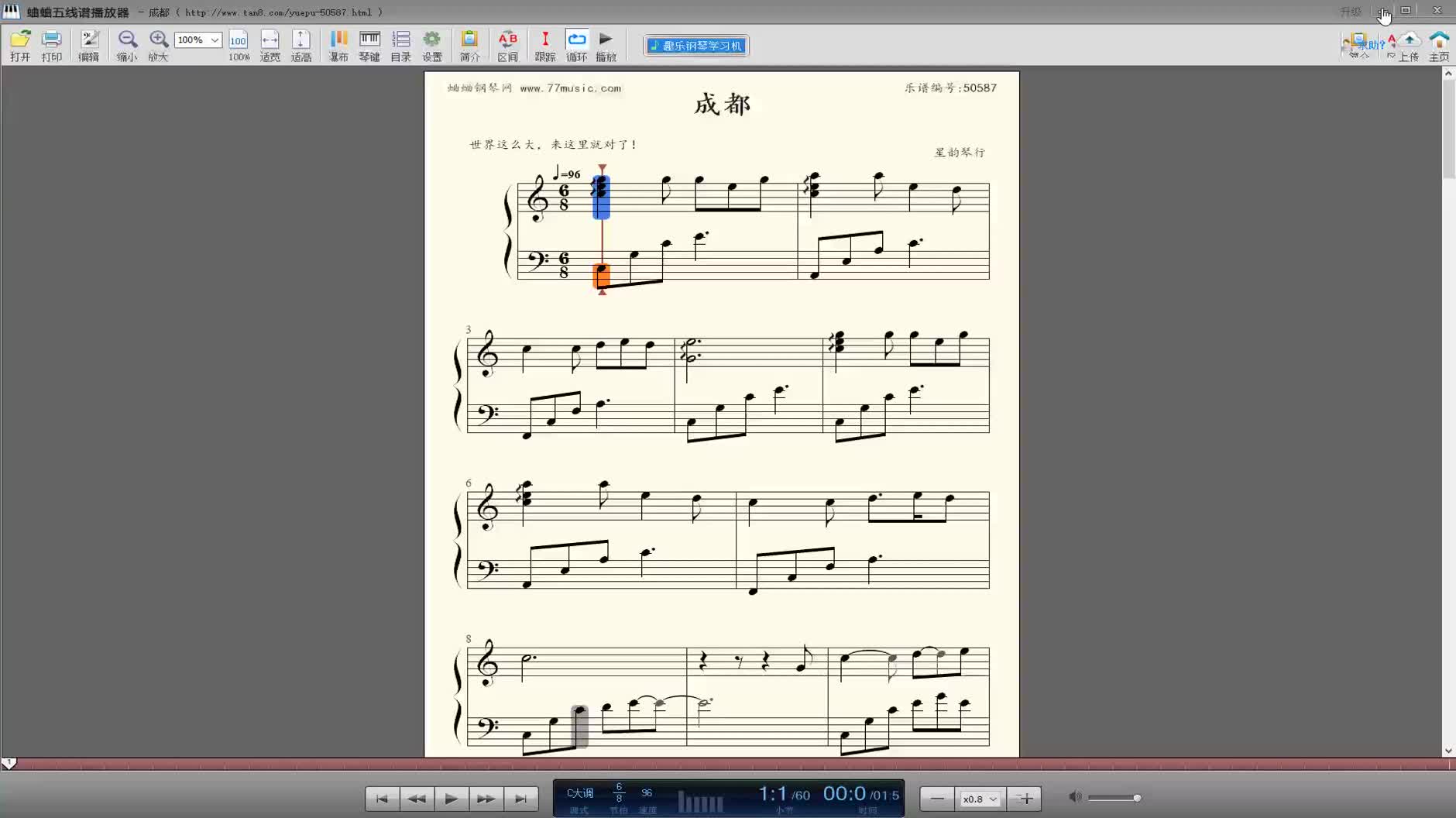Decrease playback speed with minus button
This screenshot has width=1456, height=818.
937,799
